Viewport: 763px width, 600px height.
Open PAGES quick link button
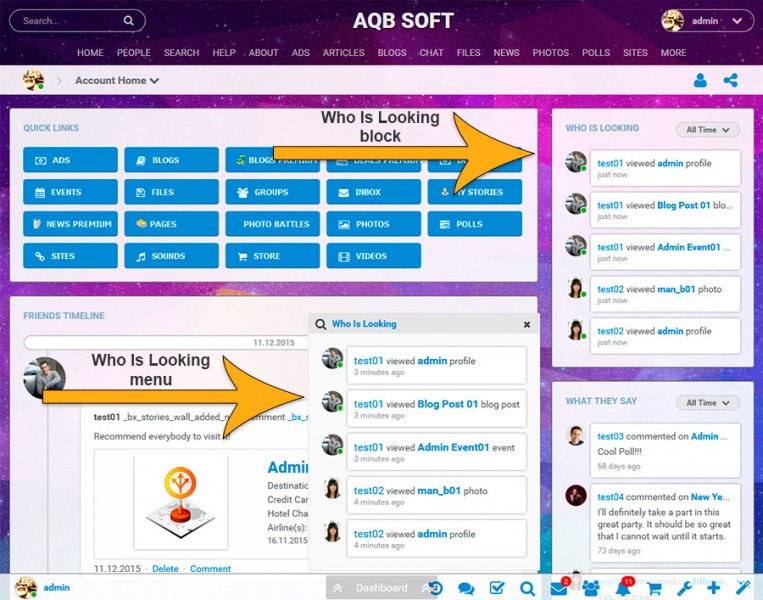click(171, 224)
